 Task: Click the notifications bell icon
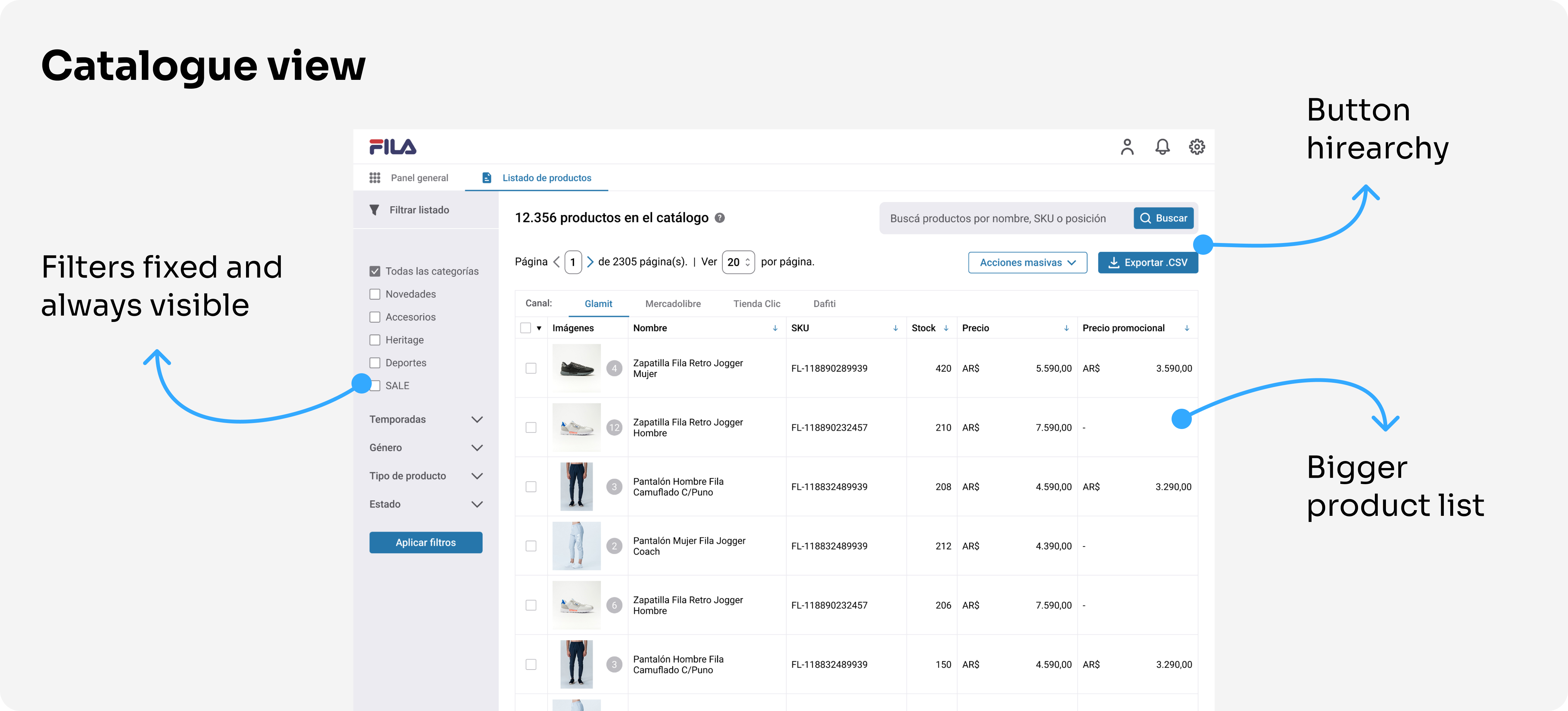(x=1162, y=147)
